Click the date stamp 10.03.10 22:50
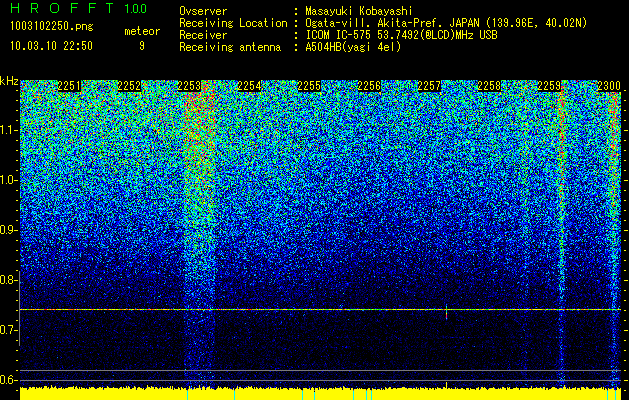The height and width of the screenshot is (400, 629). (51, 46)
